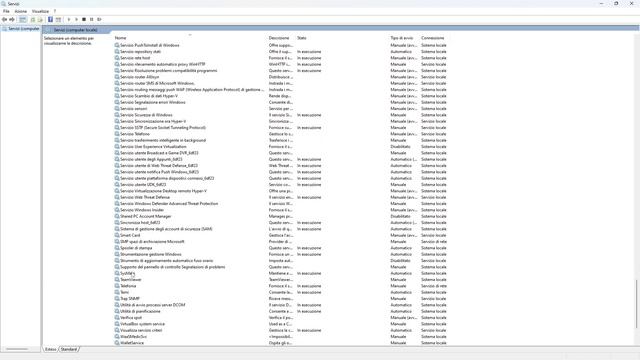The width and height of the screenshot is (640, 360).
Task: Select Sistema di gestione degli account (SAM)
Action: [x=281, y=229]
